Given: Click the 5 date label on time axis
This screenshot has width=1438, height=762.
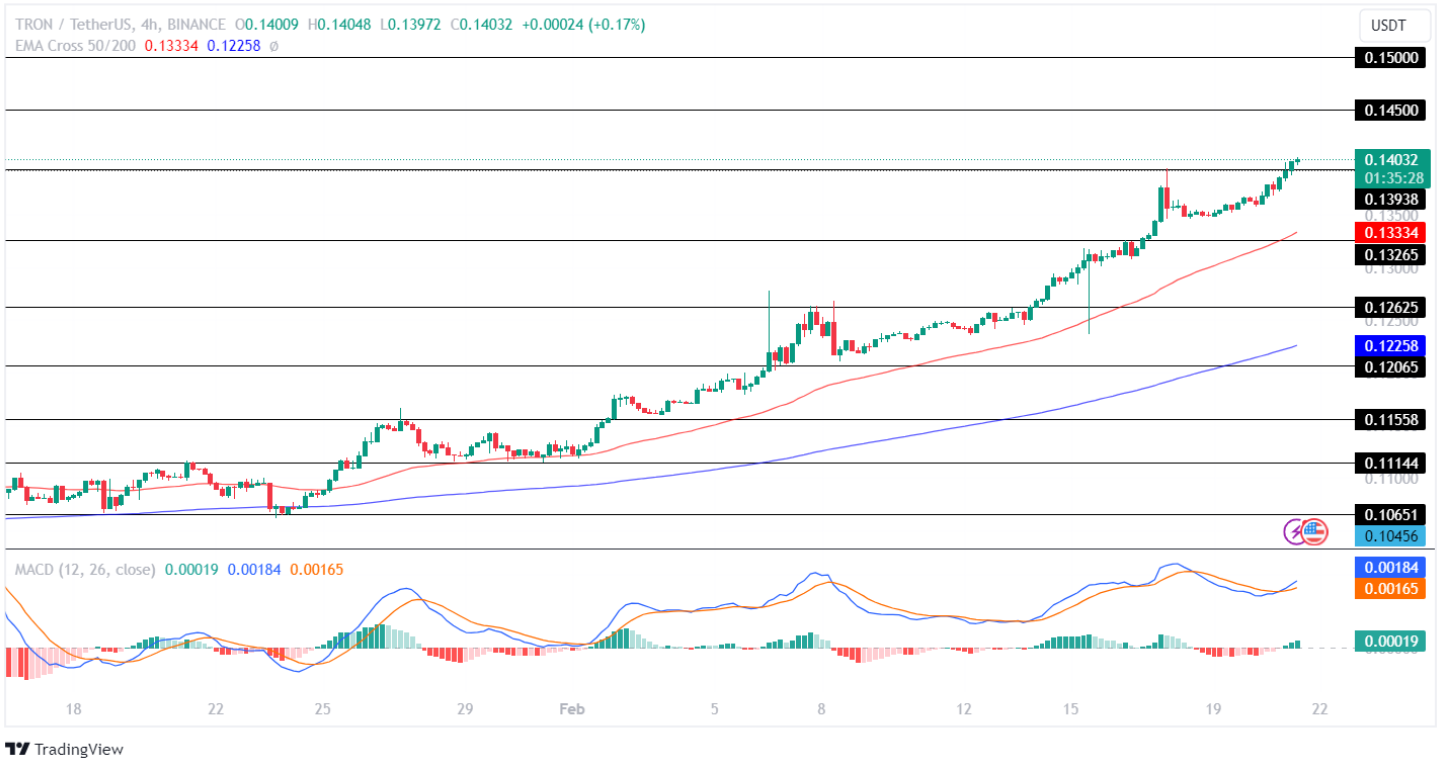Looking at the screenshot, I should point(715,709).
